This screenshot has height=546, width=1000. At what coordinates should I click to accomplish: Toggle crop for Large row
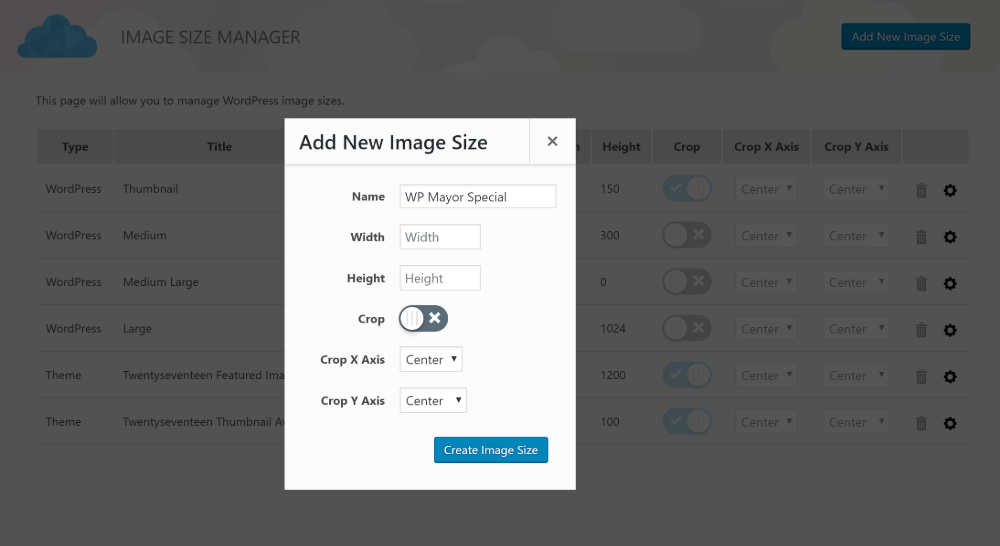tap(687, 328)
